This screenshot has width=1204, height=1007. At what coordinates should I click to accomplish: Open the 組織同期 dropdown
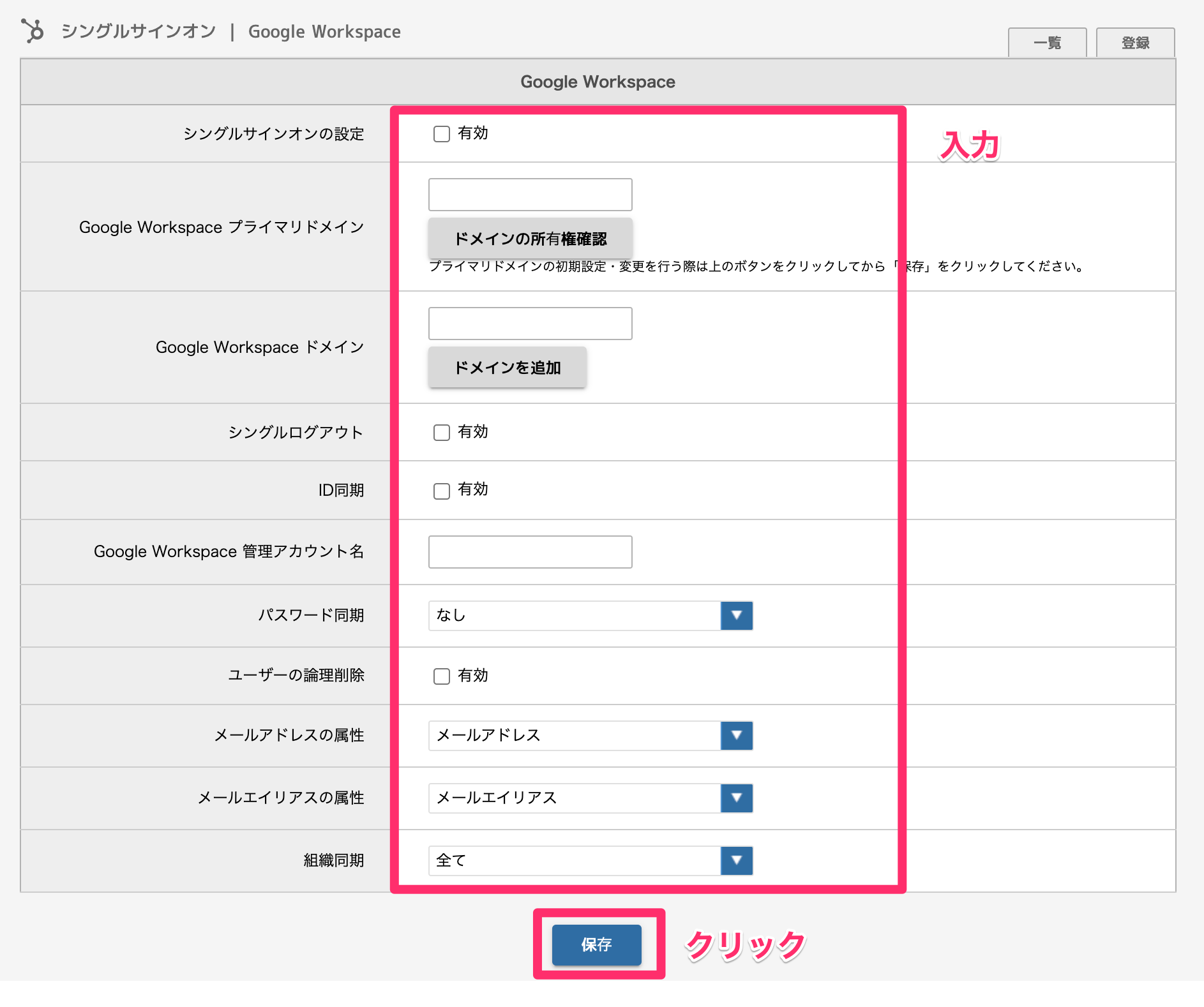click(591, 861)
